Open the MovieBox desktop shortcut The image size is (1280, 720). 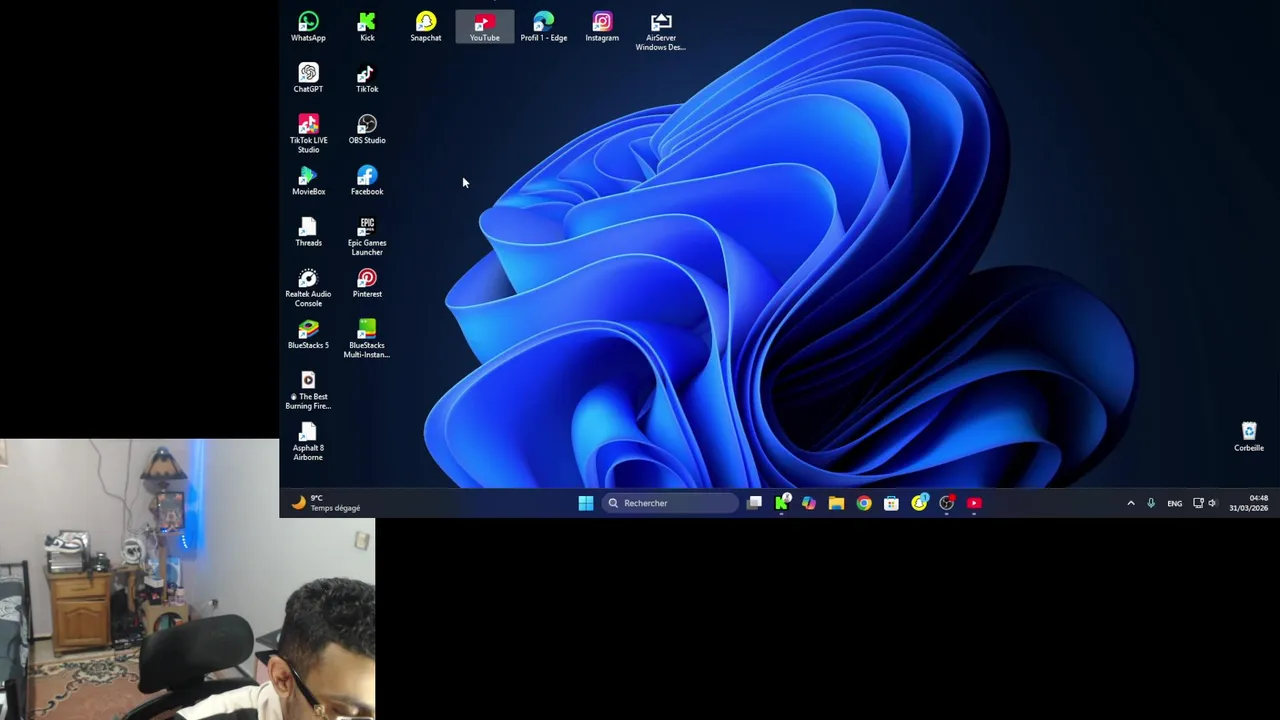308,181
